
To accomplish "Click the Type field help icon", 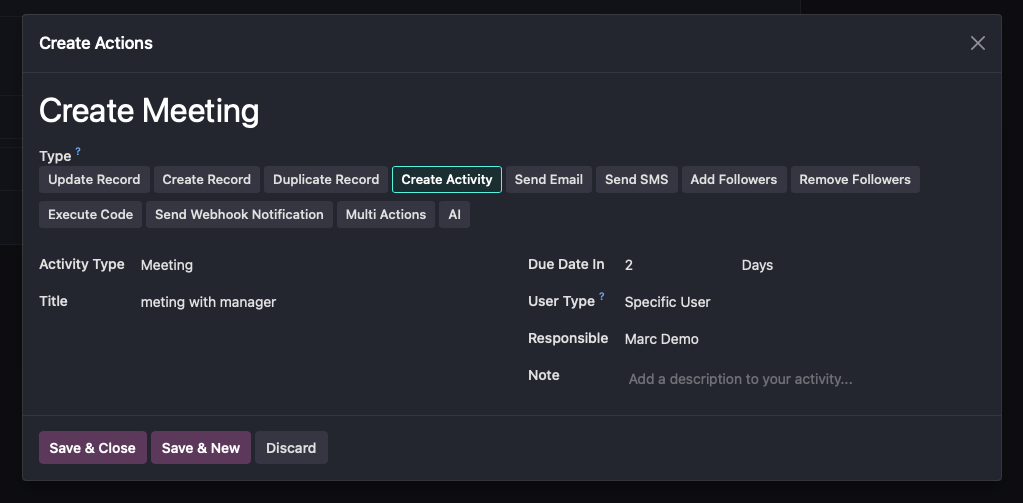I will tap(78, 152).
